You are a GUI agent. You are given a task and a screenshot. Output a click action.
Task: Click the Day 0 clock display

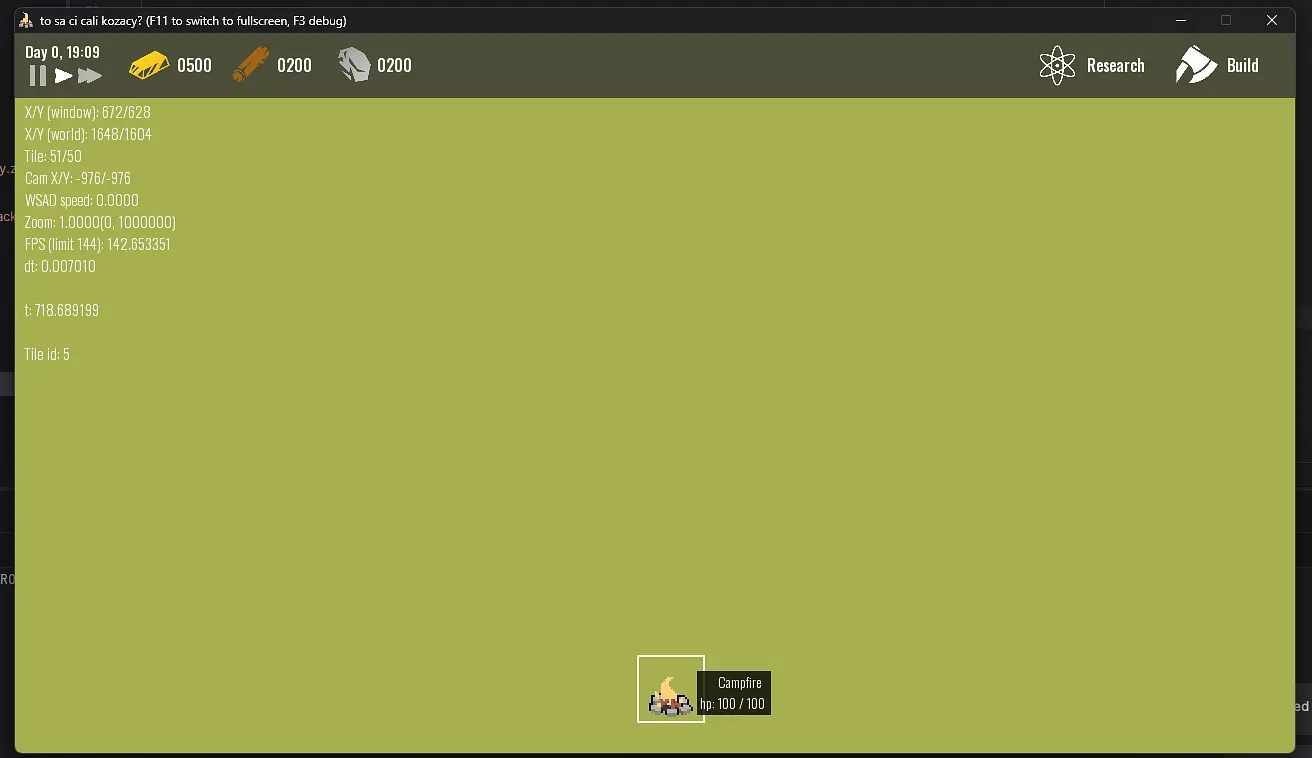point(62,52)
